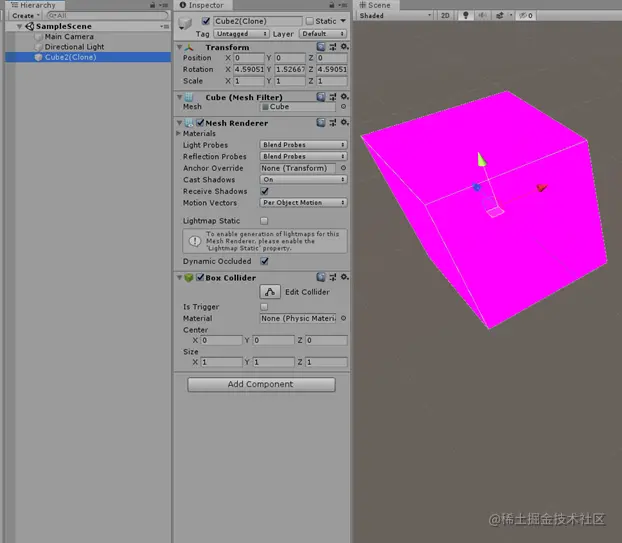Viewport: 622px width, 543px height.
Task: Click the Edit Collider icon button
Action: coord(270,292)
